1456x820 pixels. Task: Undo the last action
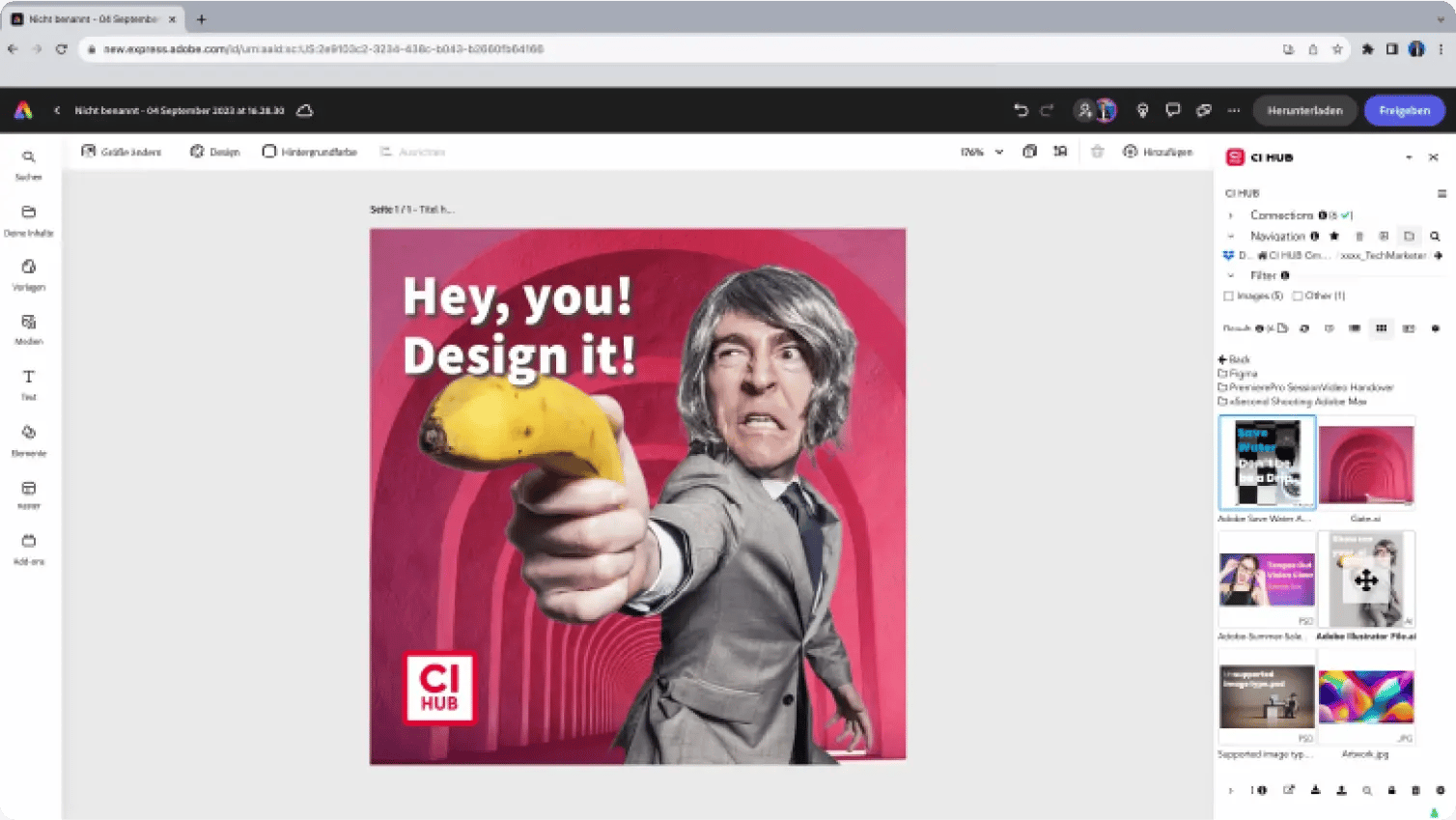click(1021, 110)
